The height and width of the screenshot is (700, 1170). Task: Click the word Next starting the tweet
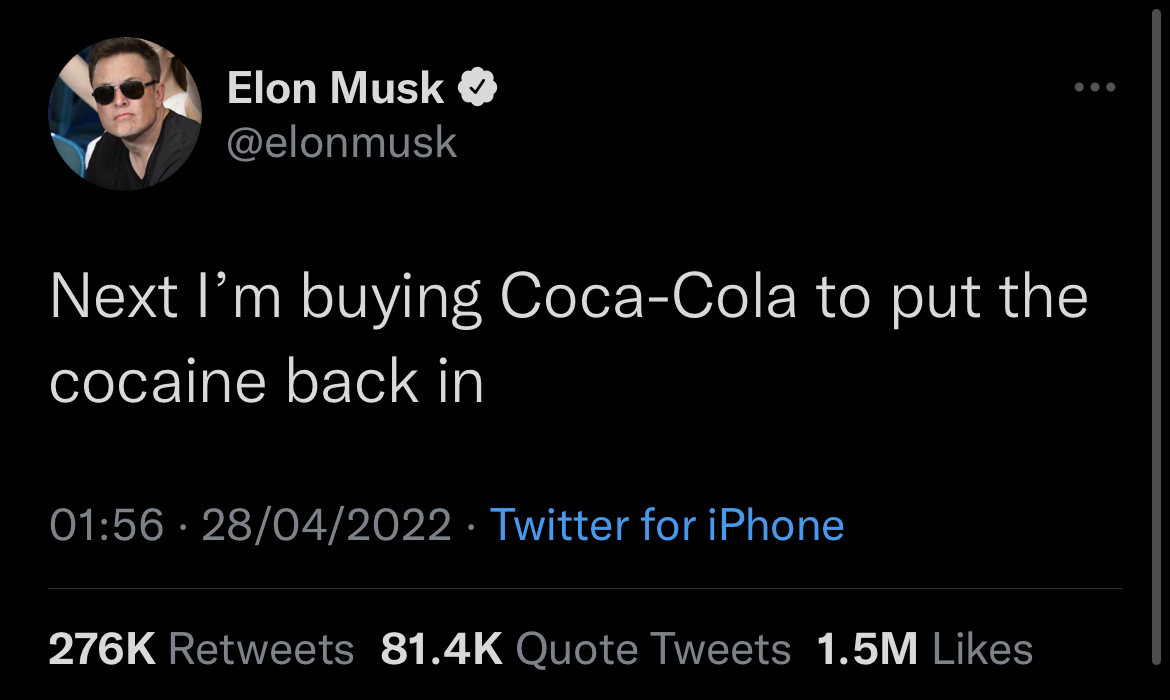pyautogui.click(x=110, y=299)
